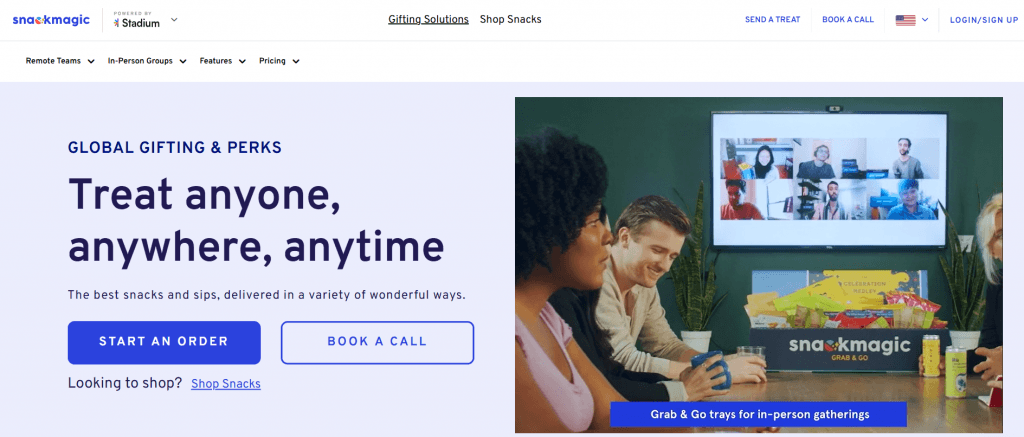The image size is (1024, 437).
Task: Follow the underlined Shop Snacks link
Action: (x=226, y=383)
